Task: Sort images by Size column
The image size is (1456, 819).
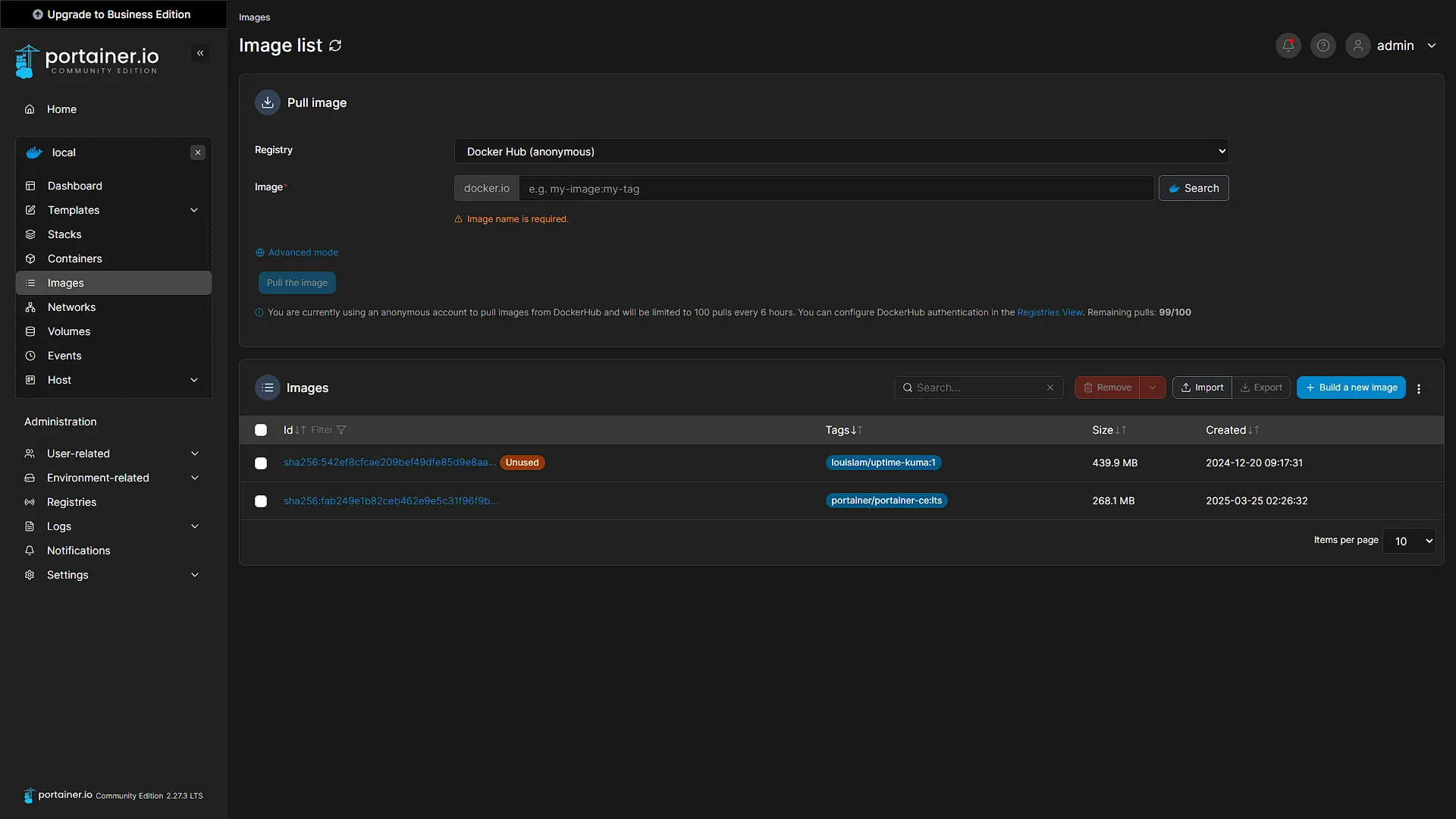Action: [x=1109, y=430]
